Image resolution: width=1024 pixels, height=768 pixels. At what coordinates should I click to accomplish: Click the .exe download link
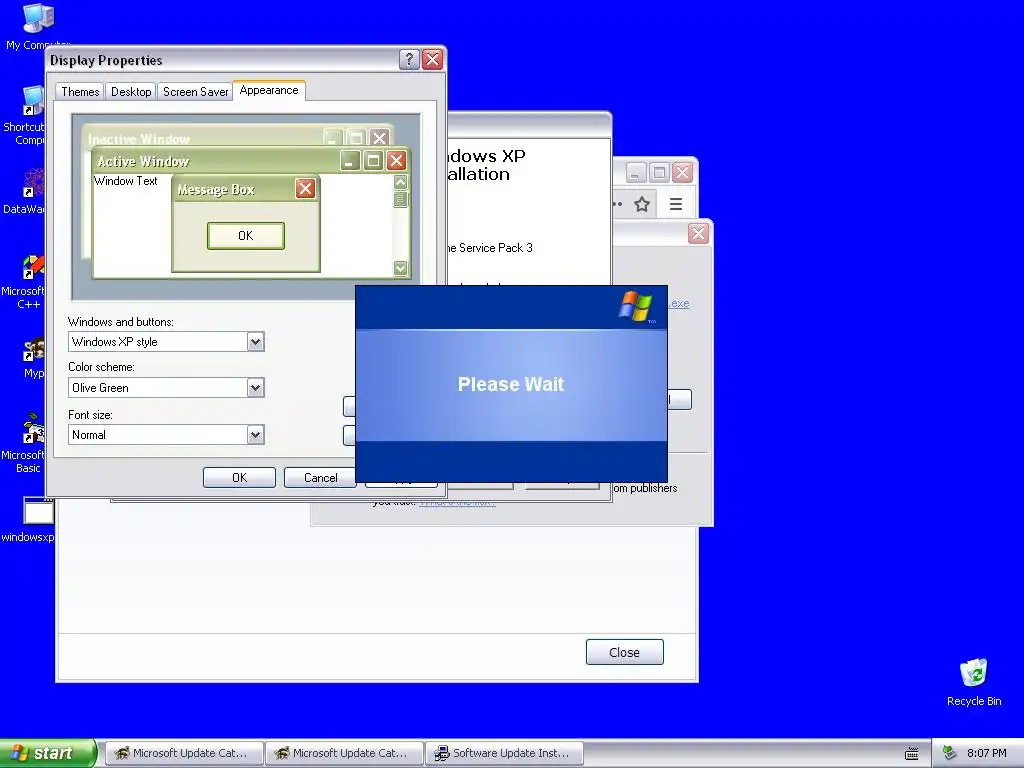point(679,304)
